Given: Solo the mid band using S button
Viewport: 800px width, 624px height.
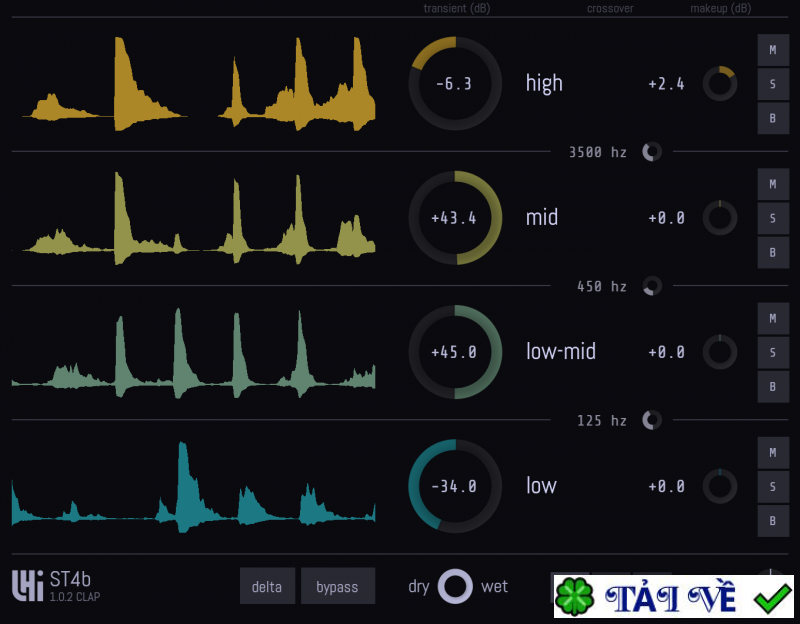Looking at the screenshot, I should pyautogui.click(x=772, y=217).
